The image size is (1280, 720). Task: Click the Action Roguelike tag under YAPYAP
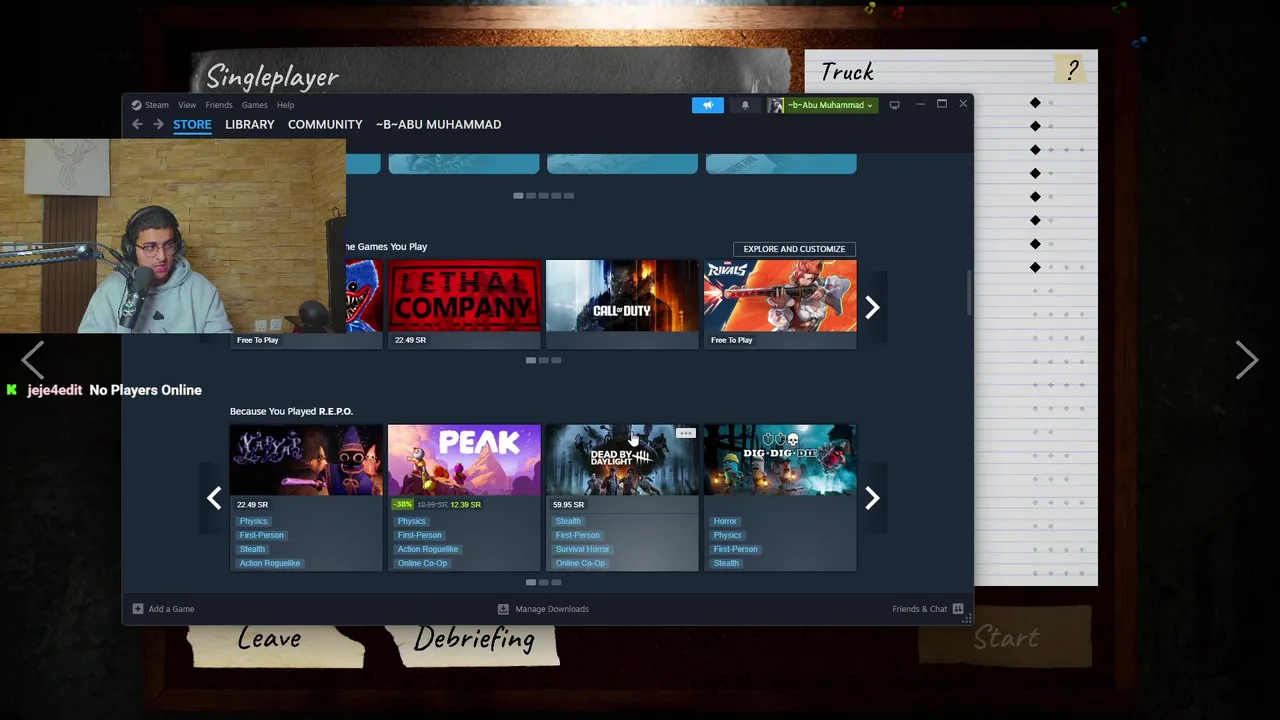coord(270,563)
